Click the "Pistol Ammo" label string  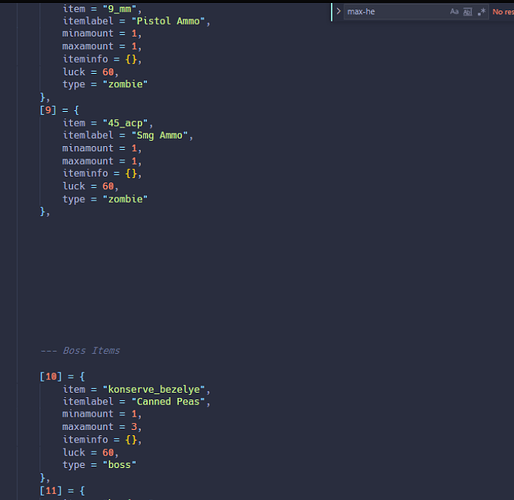point(168,21)
